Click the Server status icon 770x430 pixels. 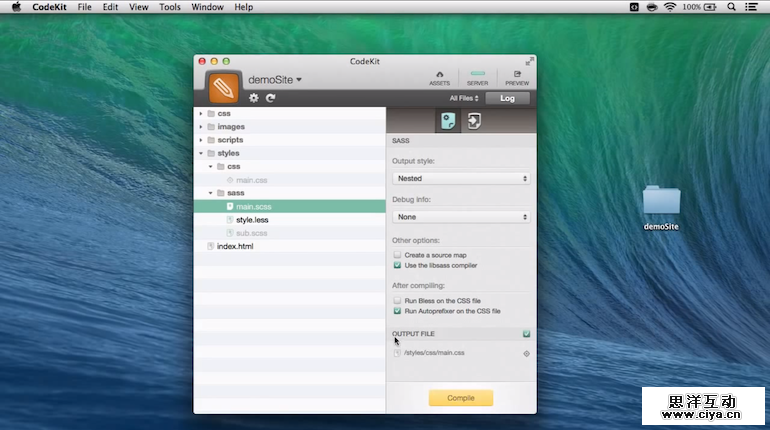click(x=477, y=77)
